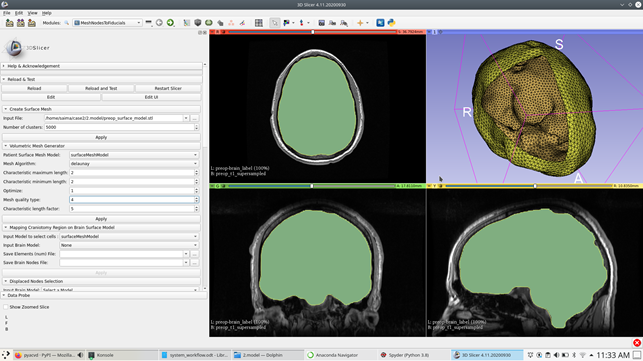Go to the previous module
Viewport: 643px width, 361px height.
(x=159, y=23)
